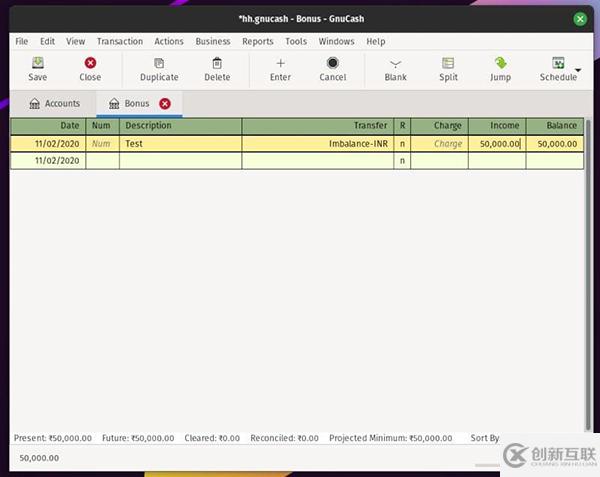Click the blank row's Transfer cell

pos(318,161)
